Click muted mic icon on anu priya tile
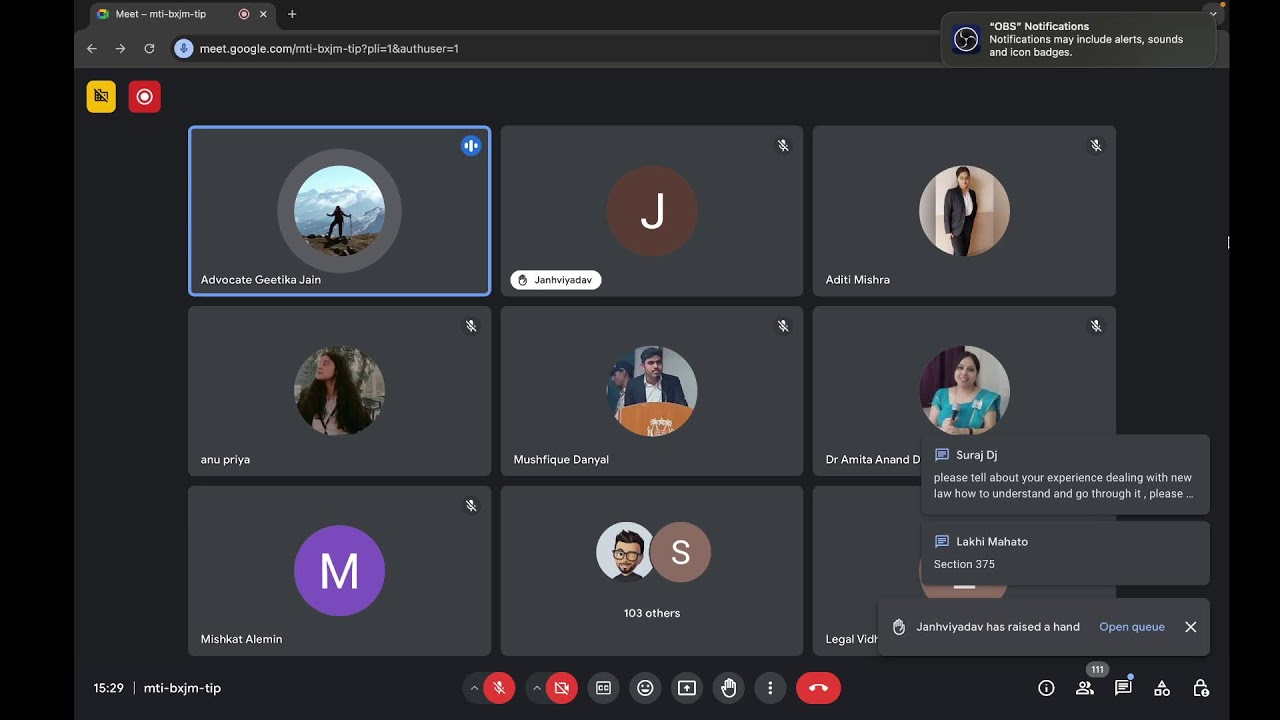1280x720 pixels. click(471, 326)
